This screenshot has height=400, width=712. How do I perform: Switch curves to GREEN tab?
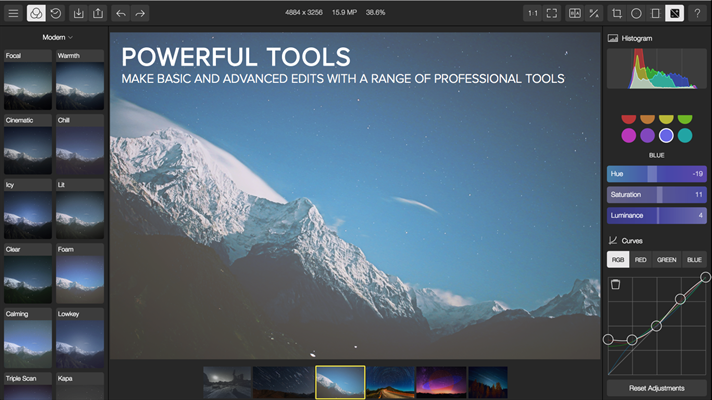667,260
